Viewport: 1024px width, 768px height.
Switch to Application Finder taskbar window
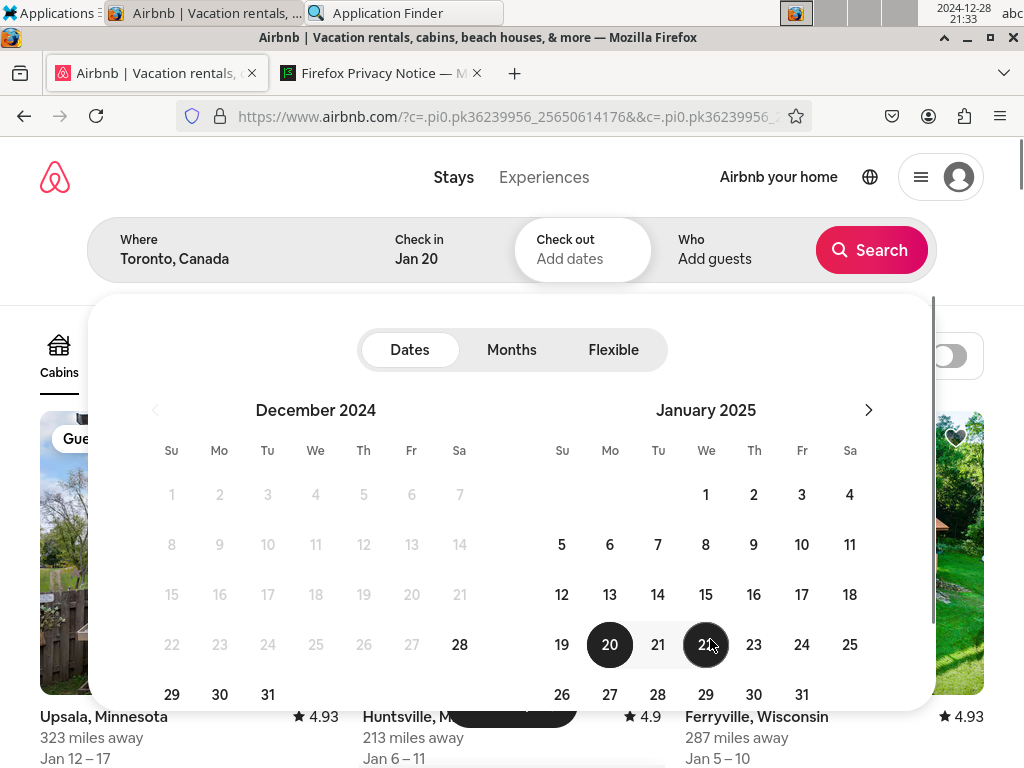click(404, 13)
